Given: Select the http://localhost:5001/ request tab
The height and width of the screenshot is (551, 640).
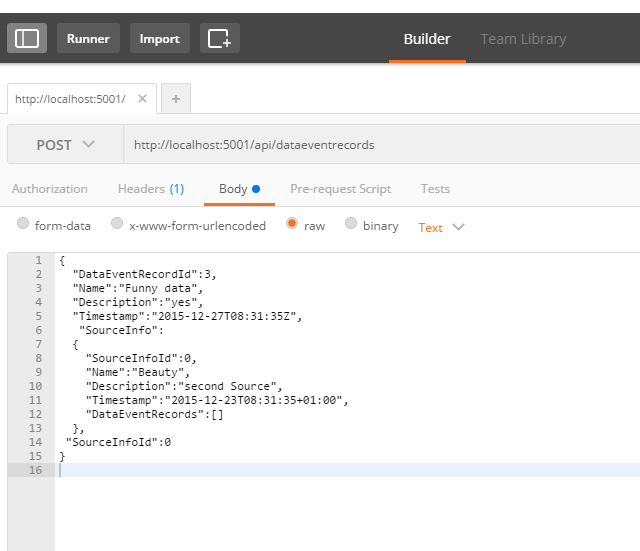Looking at the screenshot, I should [70, 99].
